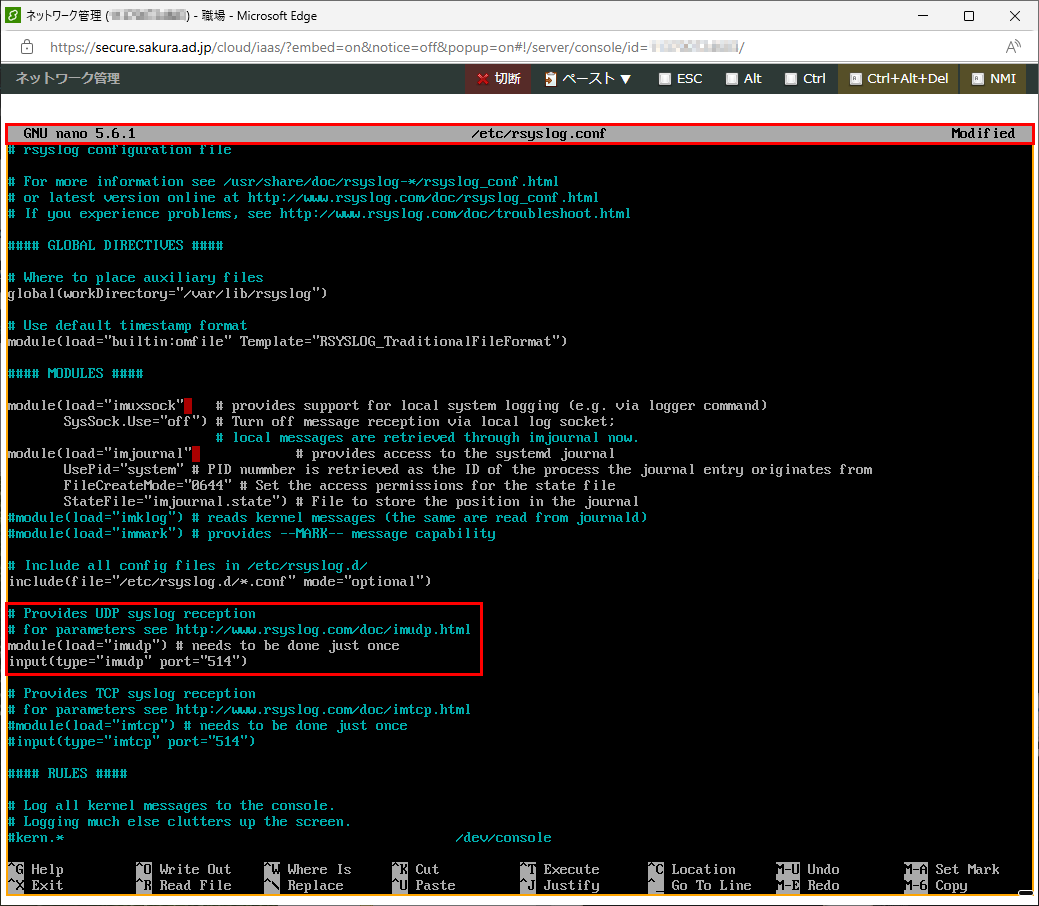Click the #module(load="immark") line

[x=252, y=534]
